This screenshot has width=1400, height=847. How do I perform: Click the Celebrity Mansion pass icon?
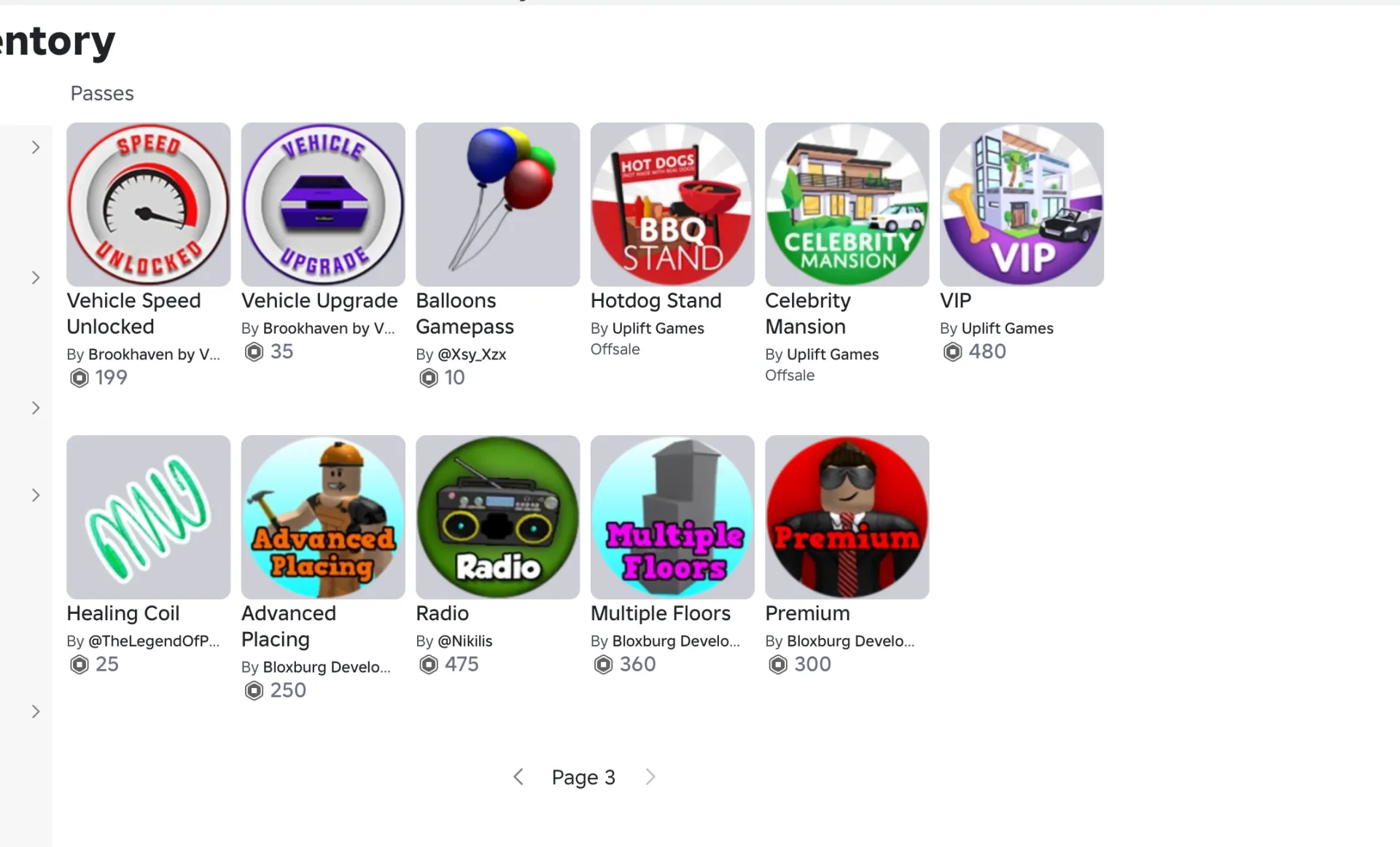[x=847, y=204]
